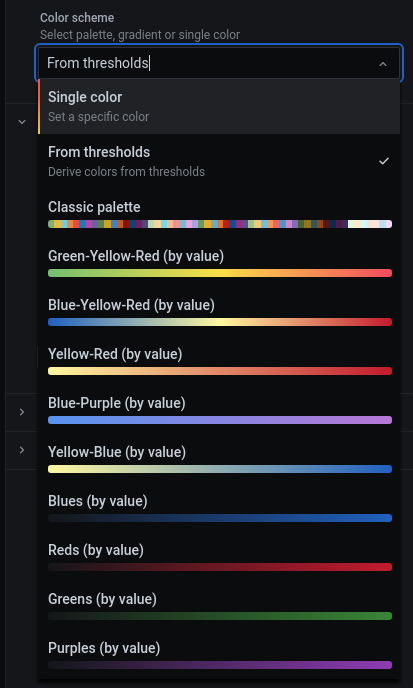Viewport: 413px width, 688px height.
Task: Collapse the expanded section chevron on left
Action: tap(22, 122)
